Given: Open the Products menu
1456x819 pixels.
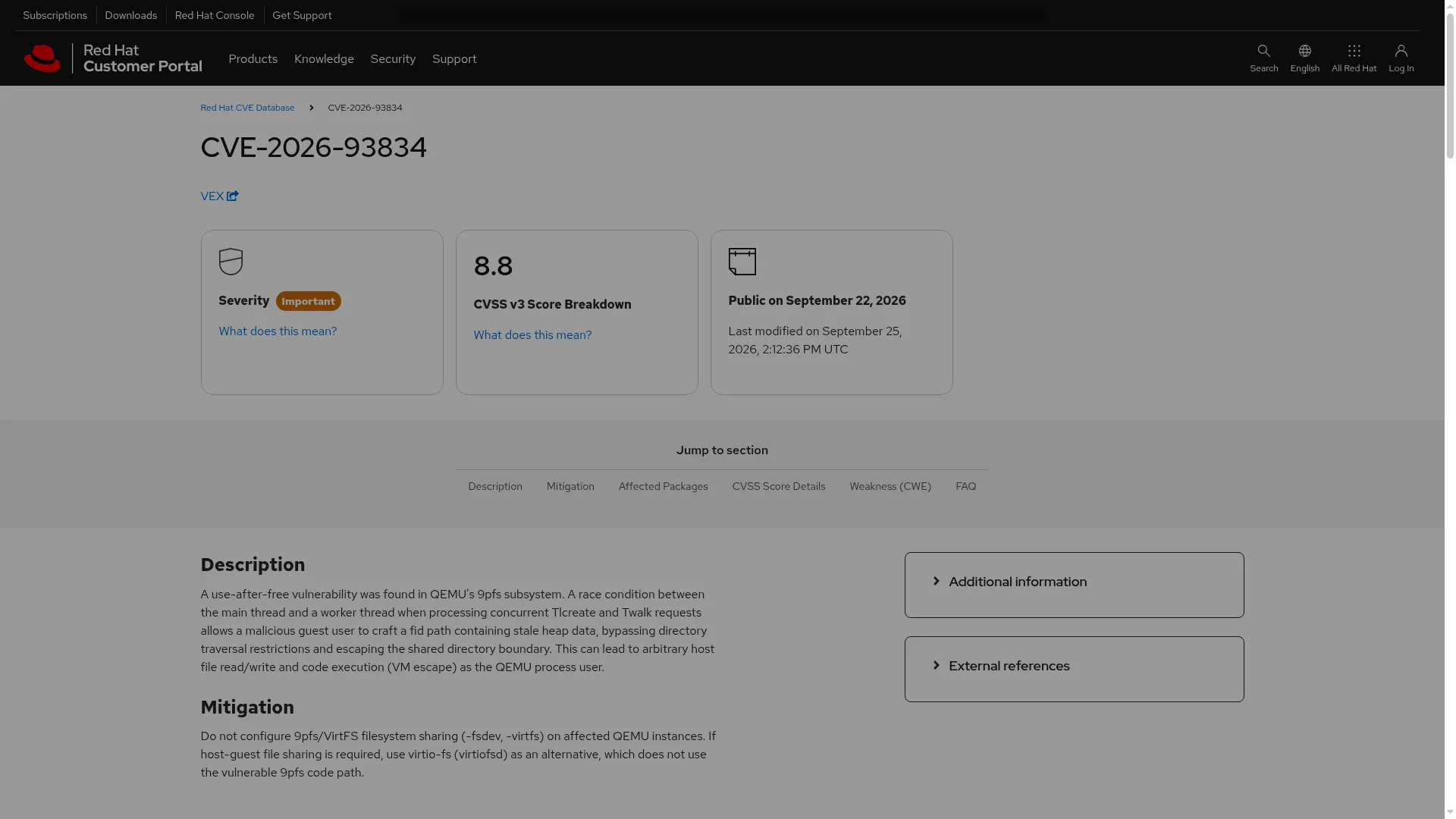Looking at the screenshot, I should coord(253,58).
